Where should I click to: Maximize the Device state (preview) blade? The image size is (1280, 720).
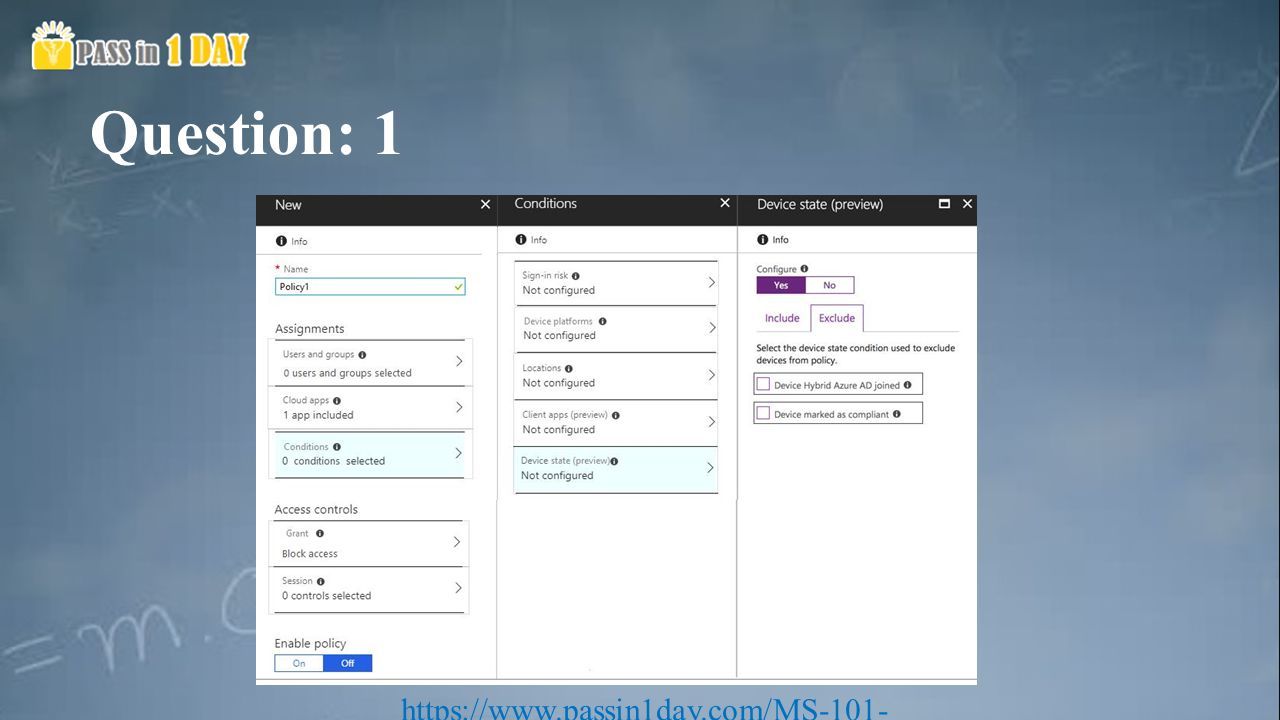(944, 203)
